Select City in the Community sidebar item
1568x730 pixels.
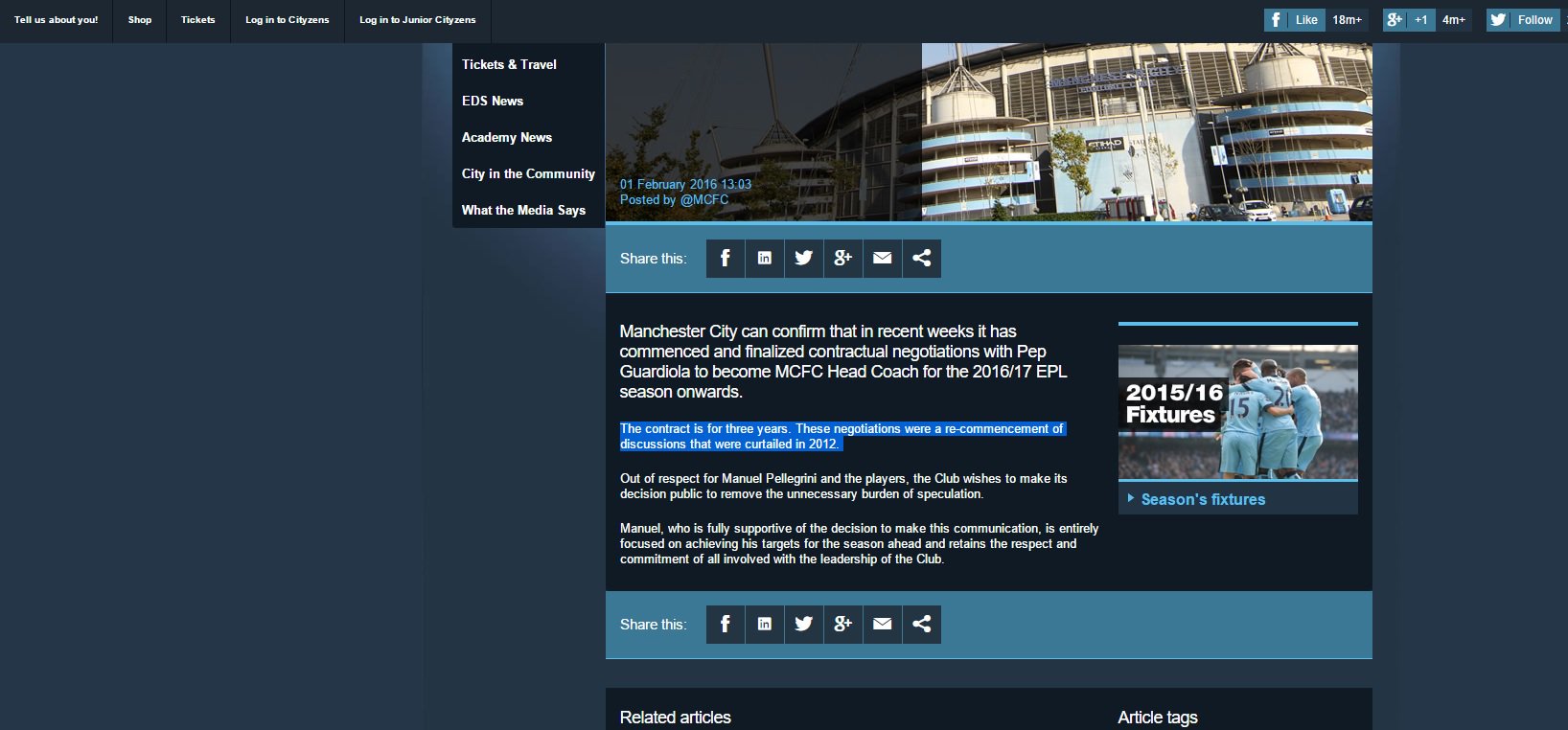pos(528,173)
